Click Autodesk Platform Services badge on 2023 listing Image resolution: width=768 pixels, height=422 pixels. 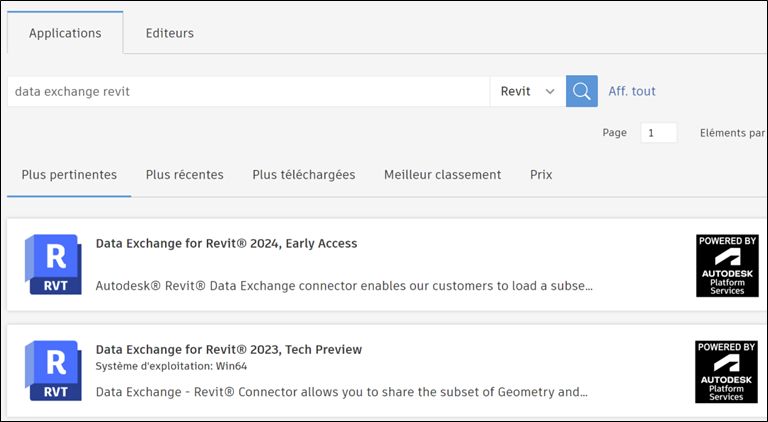click(726, 372)
